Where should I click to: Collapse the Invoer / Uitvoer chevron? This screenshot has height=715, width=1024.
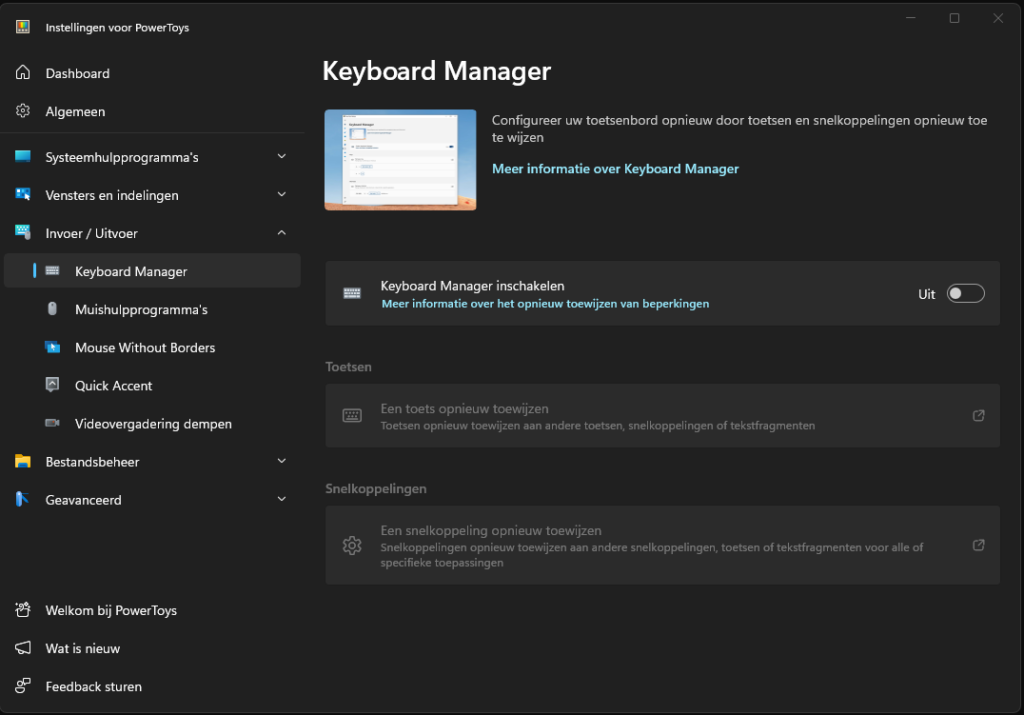pyautogui.click(x=281, y=232)
